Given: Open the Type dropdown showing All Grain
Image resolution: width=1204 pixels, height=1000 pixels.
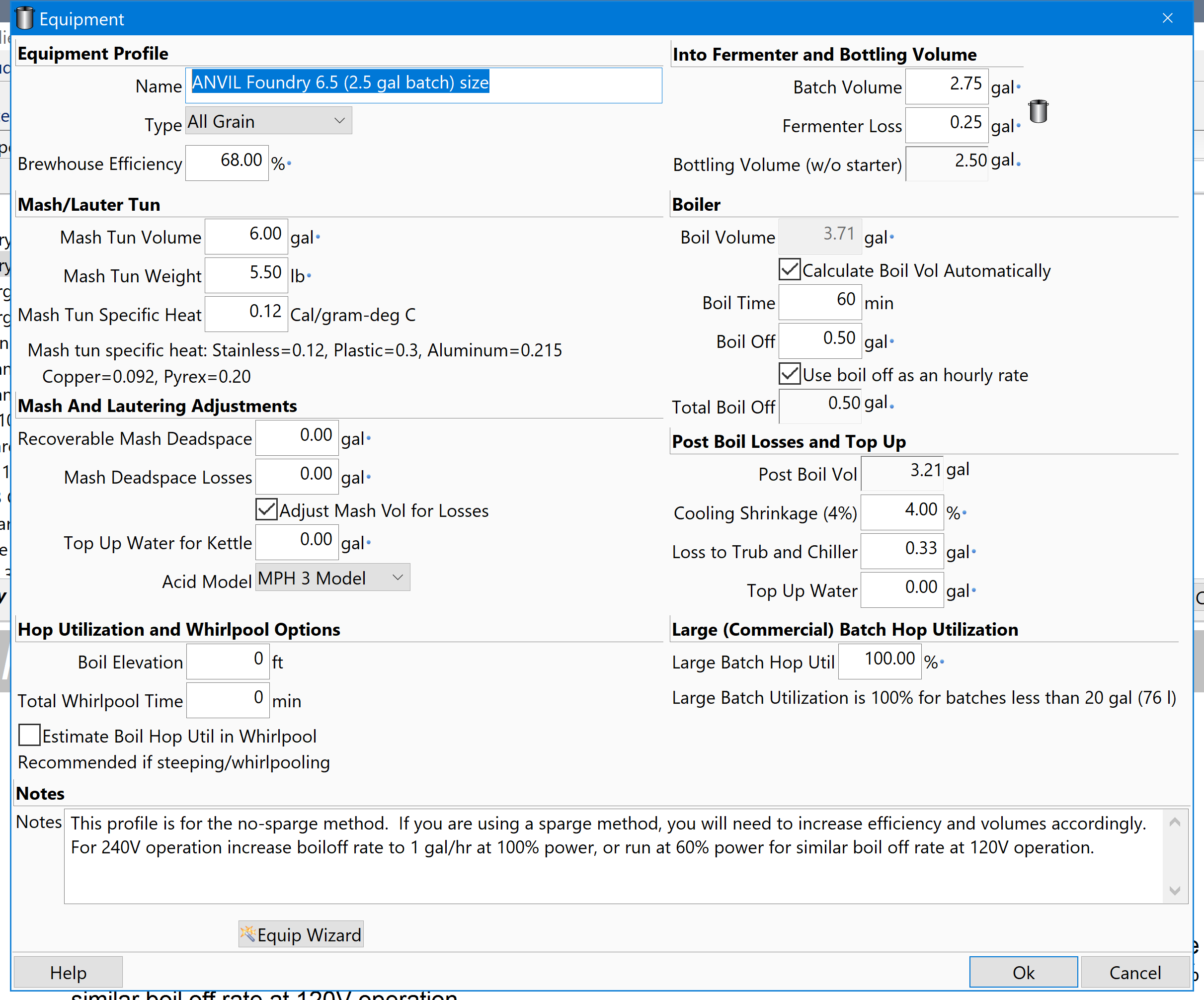Looking at the screenshot, I should tap(268, 121).
